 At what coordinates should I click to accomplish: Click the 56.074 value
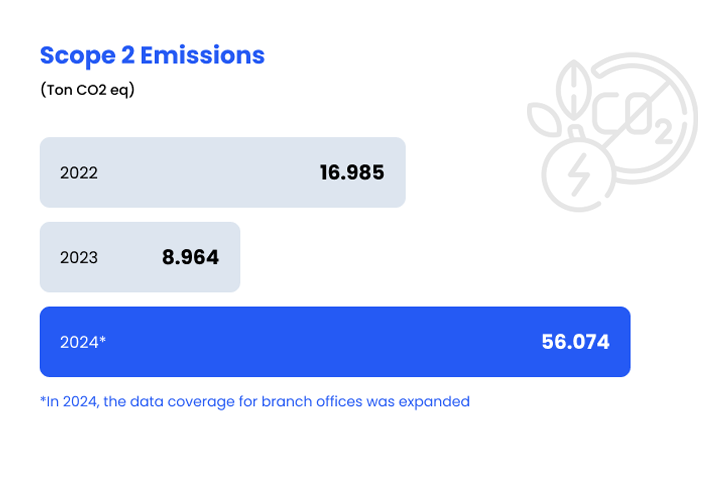(576, 342)
